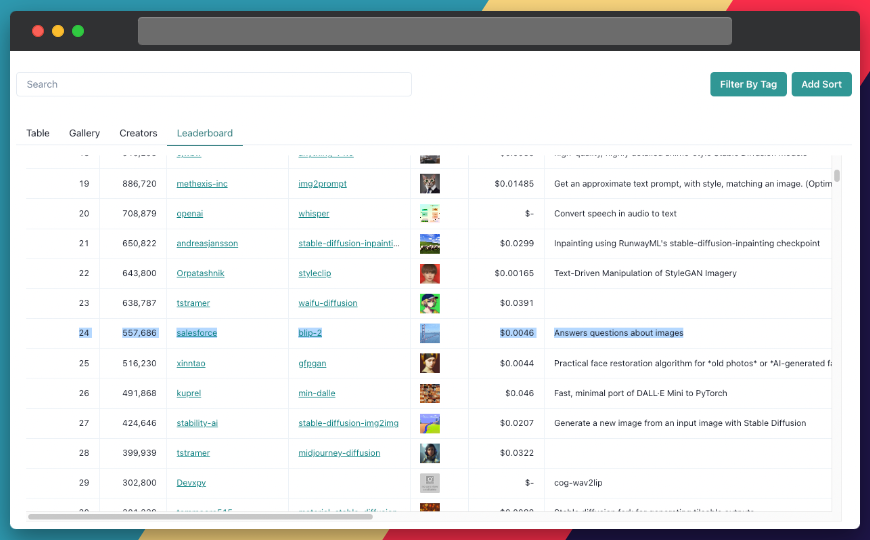Visit the salesforce creator link
This screenshot has width=870, height=540.
[196, 333]
